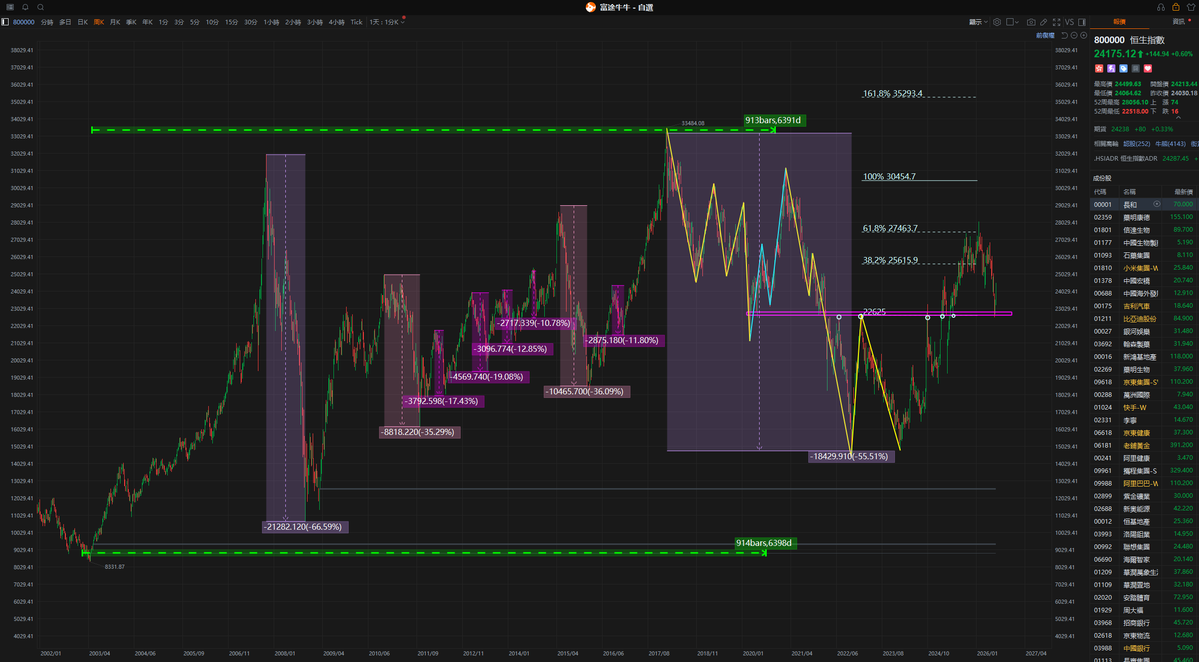The width and height of the screenshot is (1199, 662).
Task: Select the magenta 22625 horizontal line
Action: pos(879,313)
